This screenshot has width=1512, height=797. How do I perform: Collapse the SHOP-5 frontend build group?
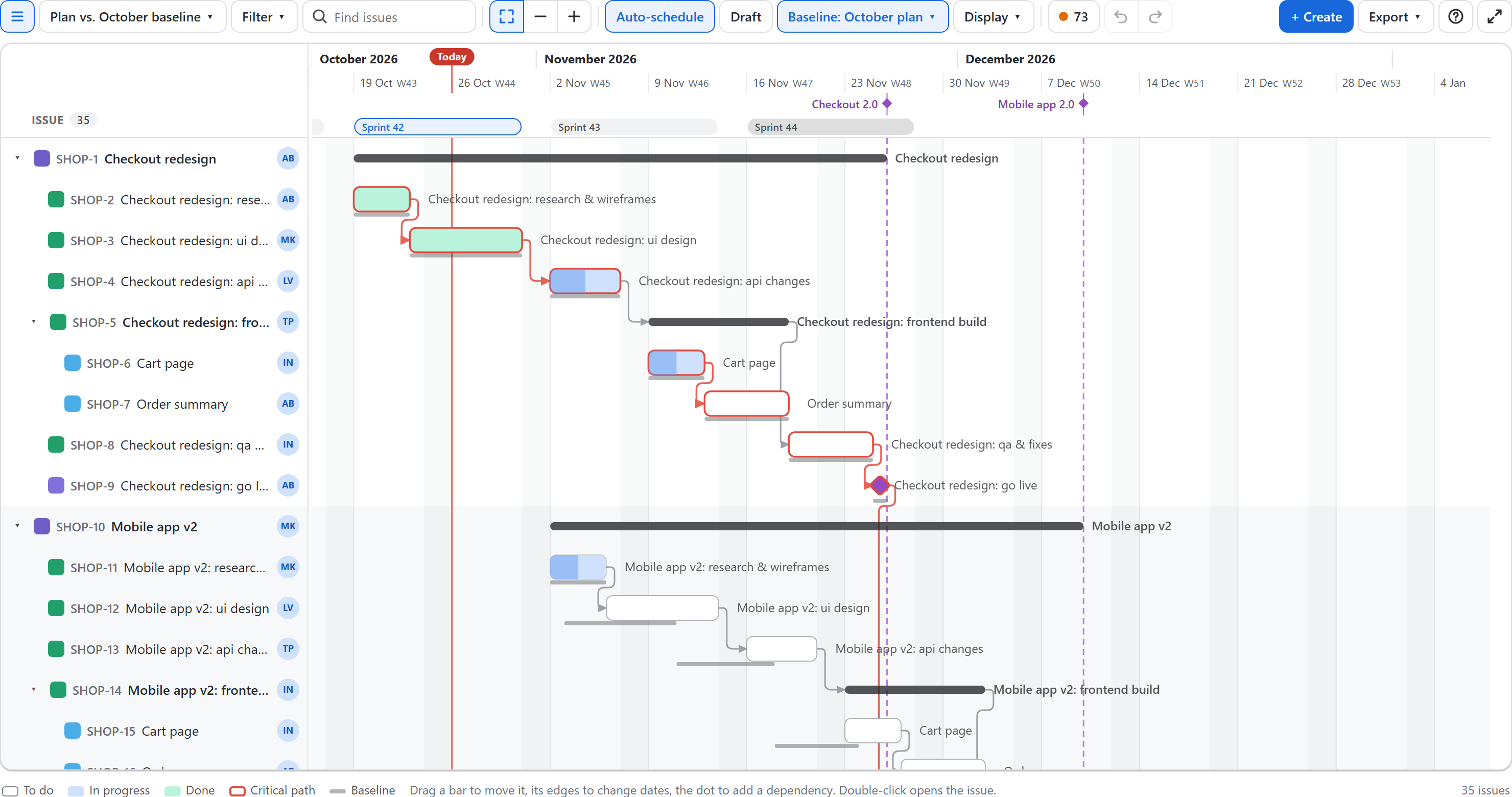pyautogui.click(x=34, y=322)
